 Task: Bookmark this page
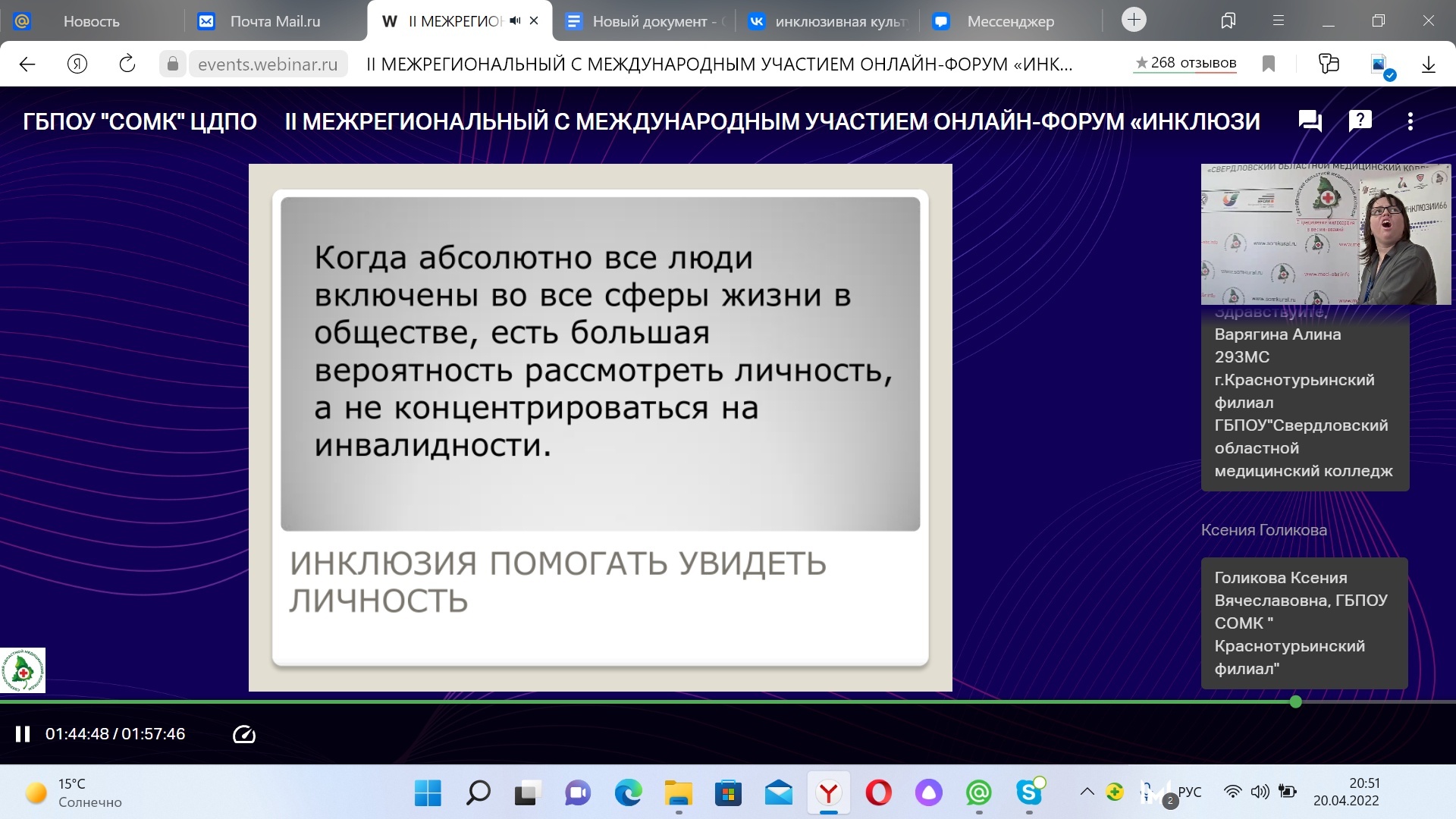point(1269,64)
